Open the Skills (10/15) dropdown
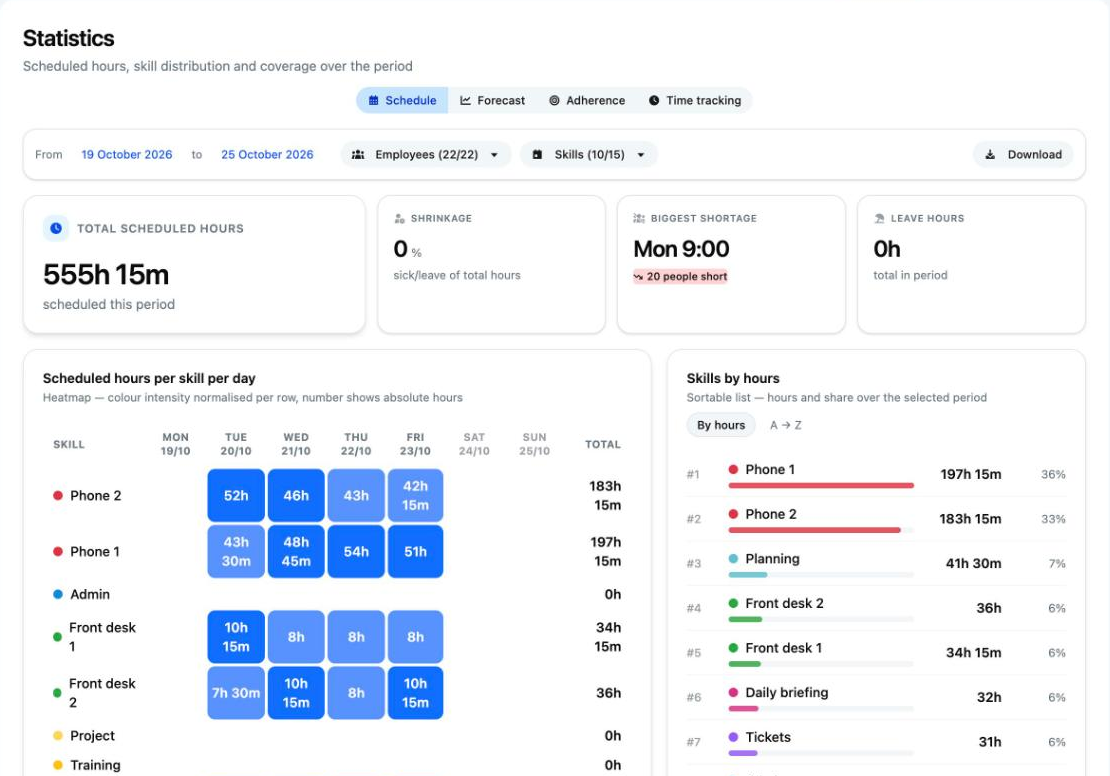Viewport: 1110px width, 776px height. click(588, 154)
